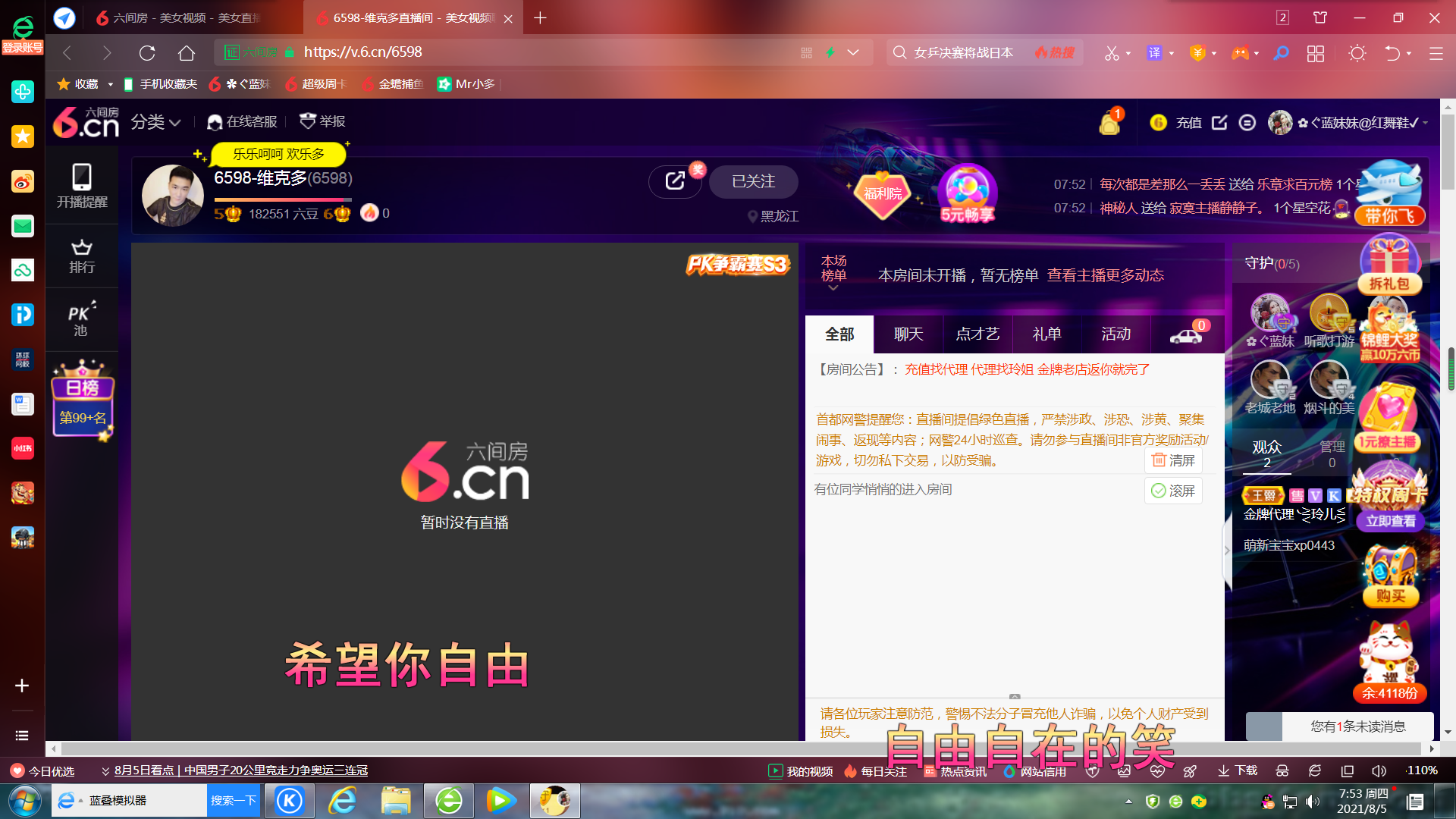This screenshot has height=819, width=1456.
Task: Open the mail icon in left sidebar
Action: pyautogui.click(x=23, y=226)
